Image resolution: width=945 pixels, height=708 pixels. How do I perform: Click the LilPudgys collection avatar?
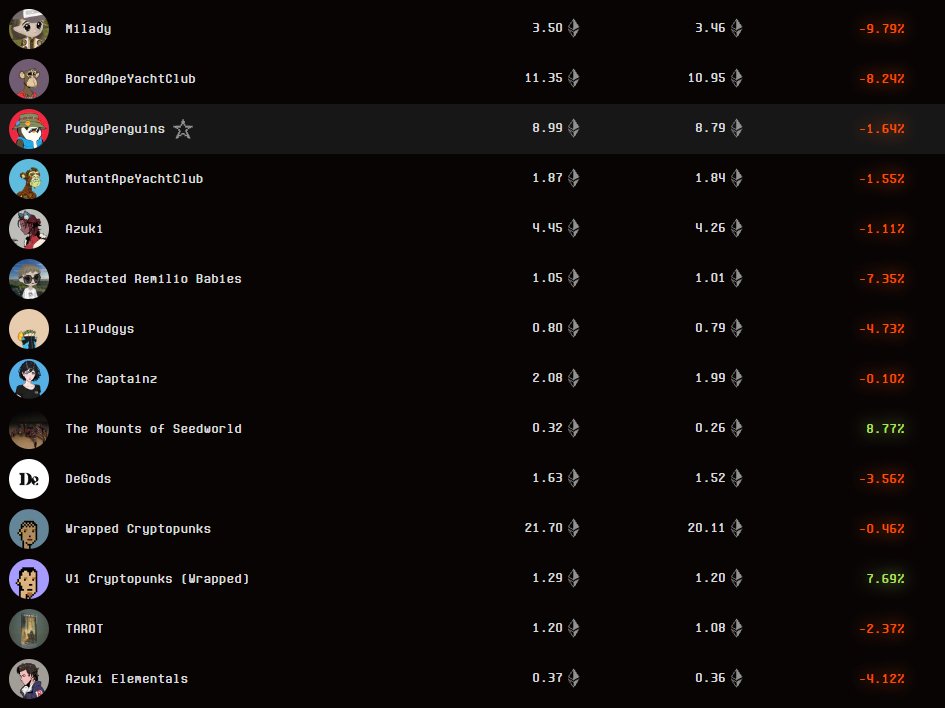point(29,328)
